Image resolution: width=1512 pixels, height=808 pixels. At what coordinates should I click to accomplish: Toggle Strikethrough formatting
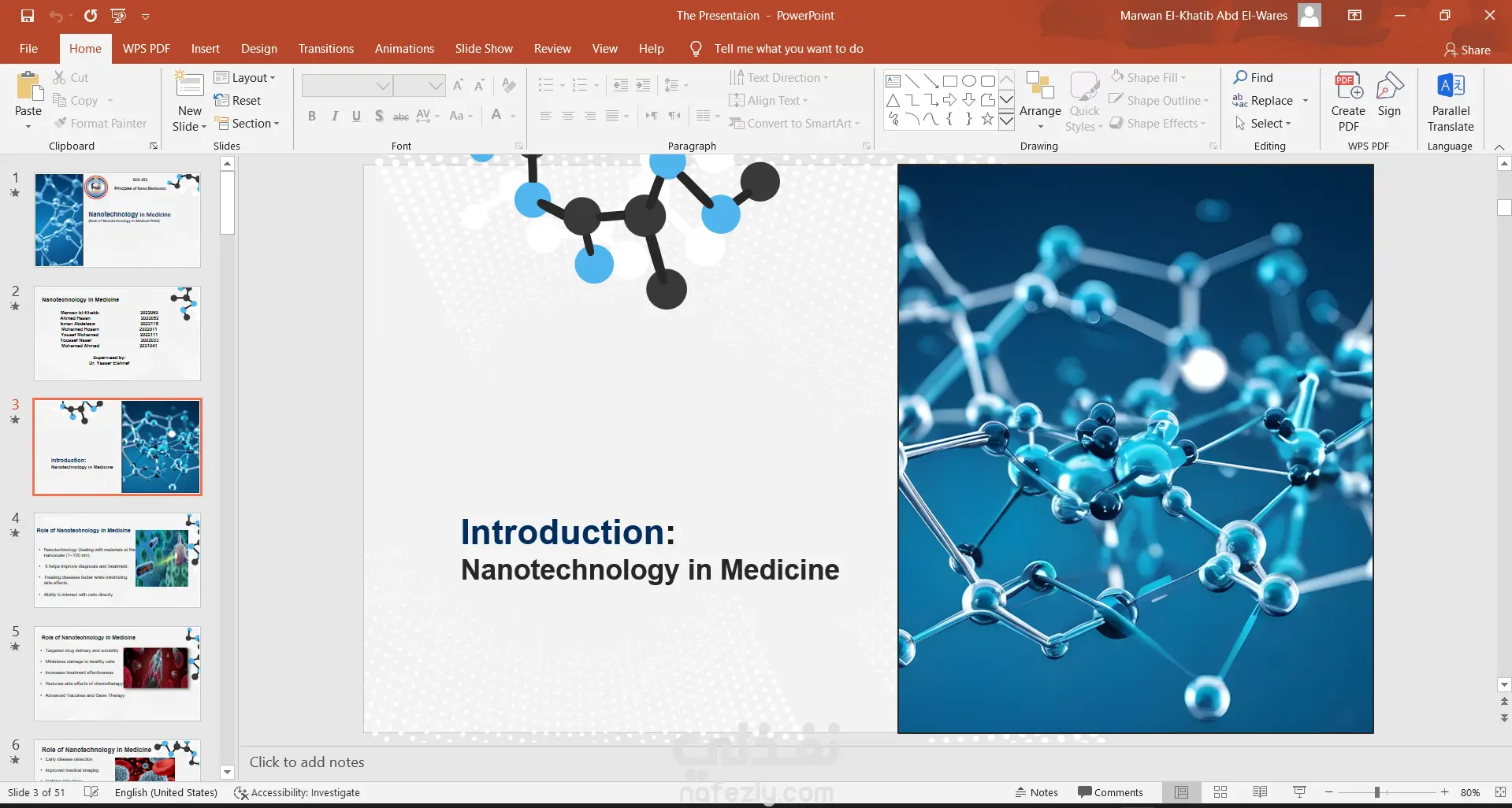coord(401,116)
